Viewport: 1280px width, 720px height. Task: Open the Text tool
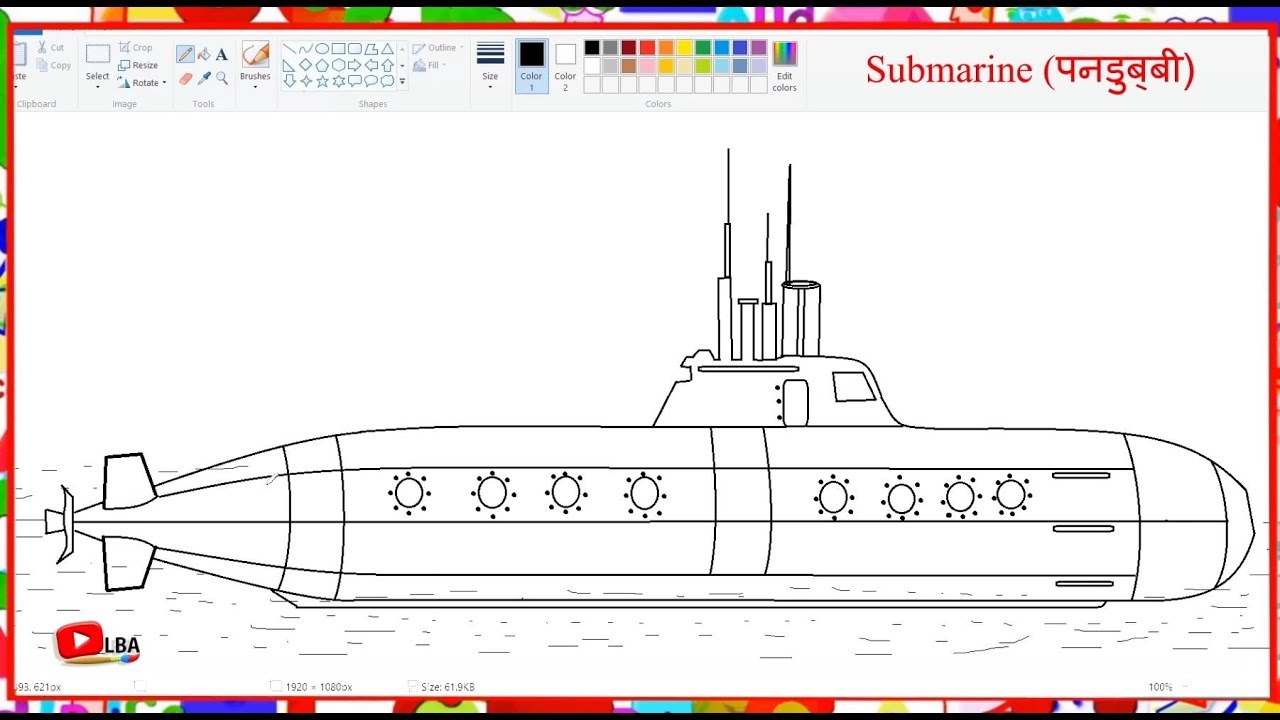pyautogui.click(x=221, y=54)
